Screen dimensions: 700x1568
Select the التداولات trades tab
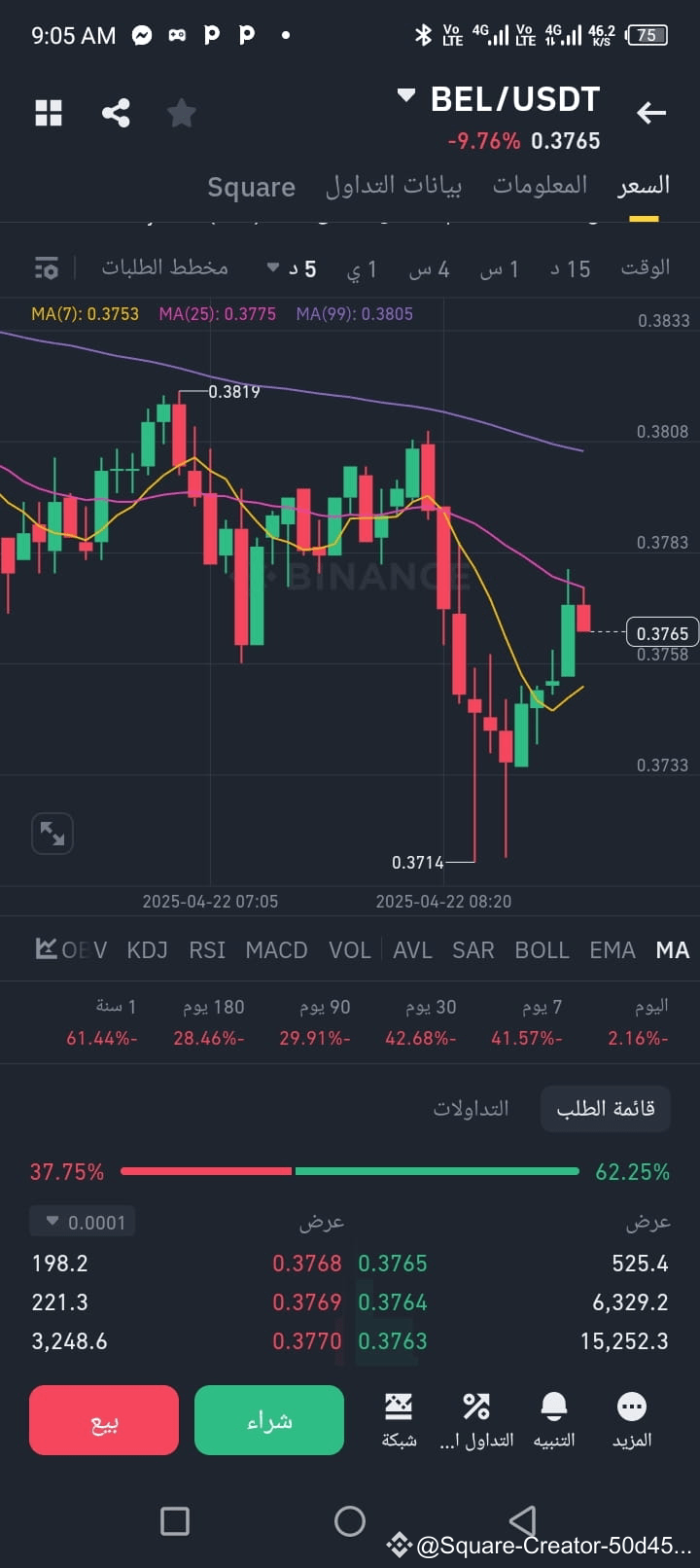(472, 1108)
